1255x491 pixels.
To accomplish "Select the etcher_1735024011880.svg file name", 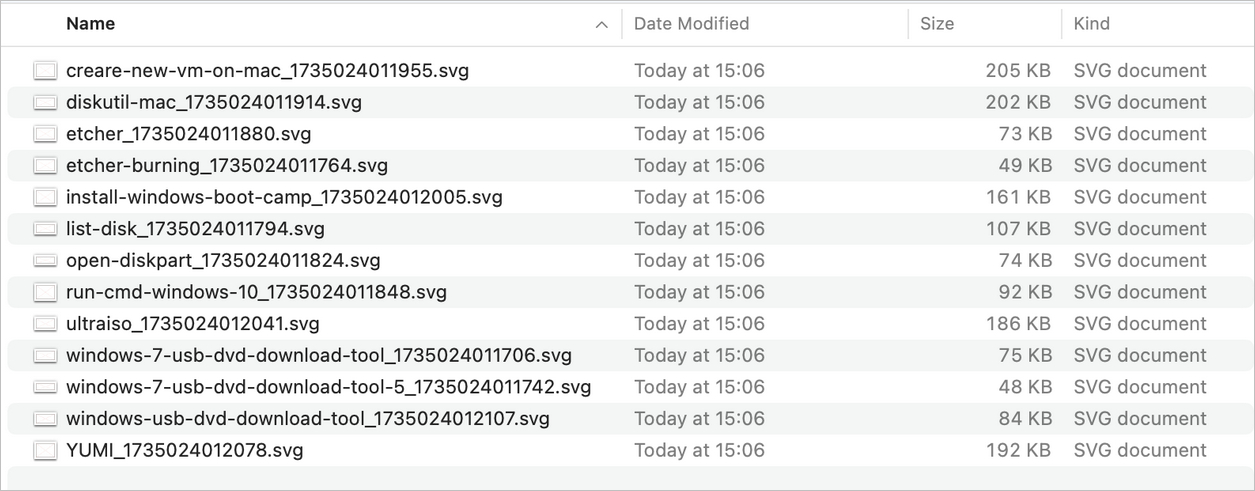I will (188, 134).
